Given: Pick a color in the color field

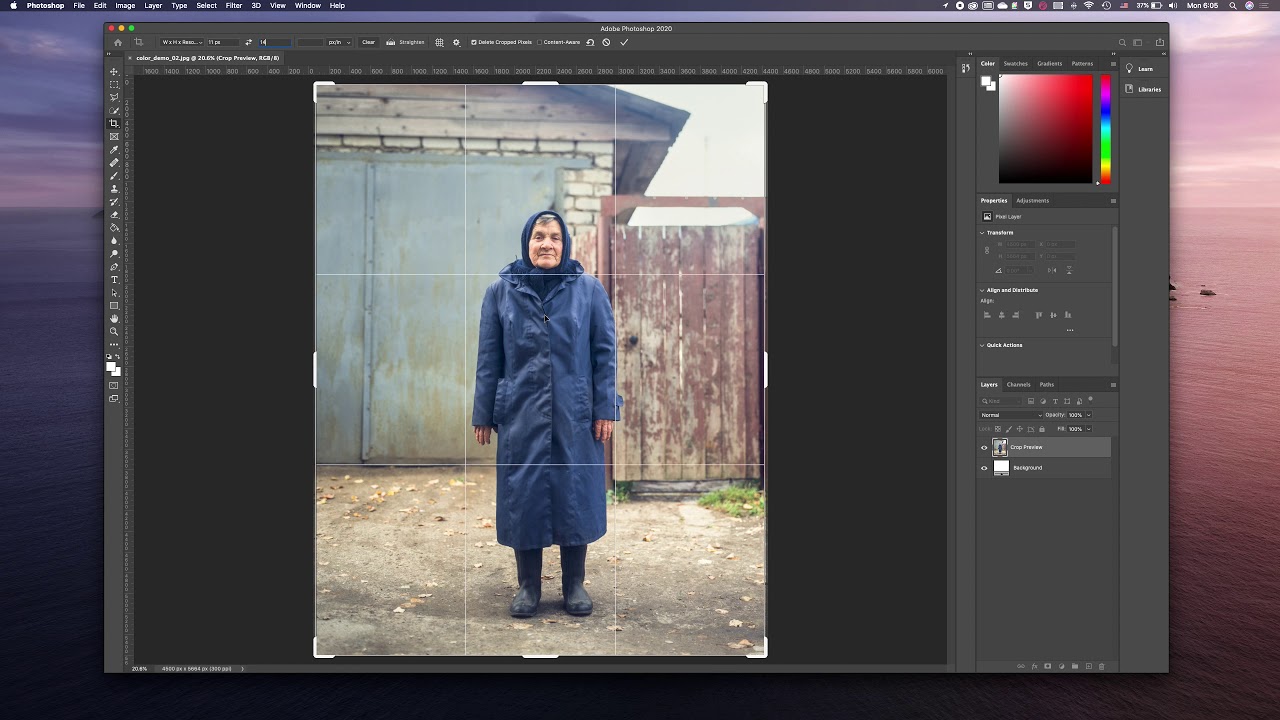Looking at the screenshot, I should (1046, 130).
